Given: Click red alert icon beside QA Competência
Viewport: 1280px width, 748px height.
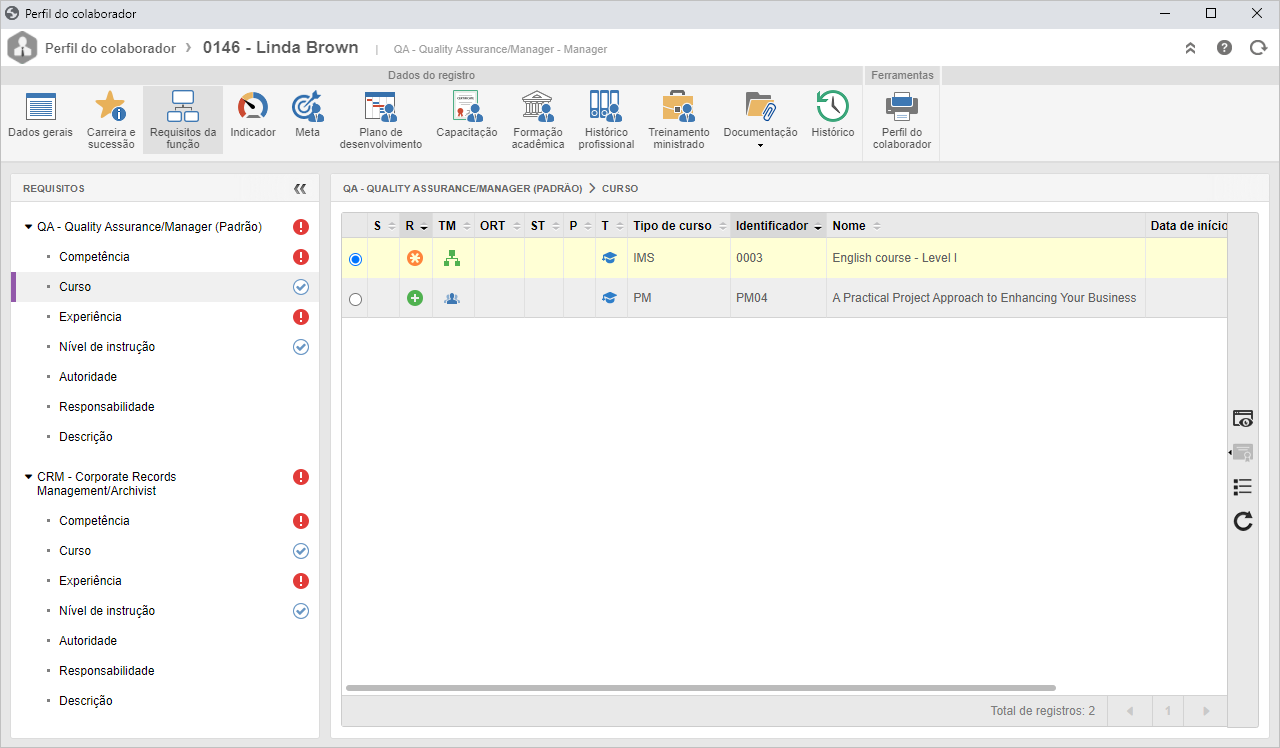Looking at the screenshot, I should [x=301, y=257].
